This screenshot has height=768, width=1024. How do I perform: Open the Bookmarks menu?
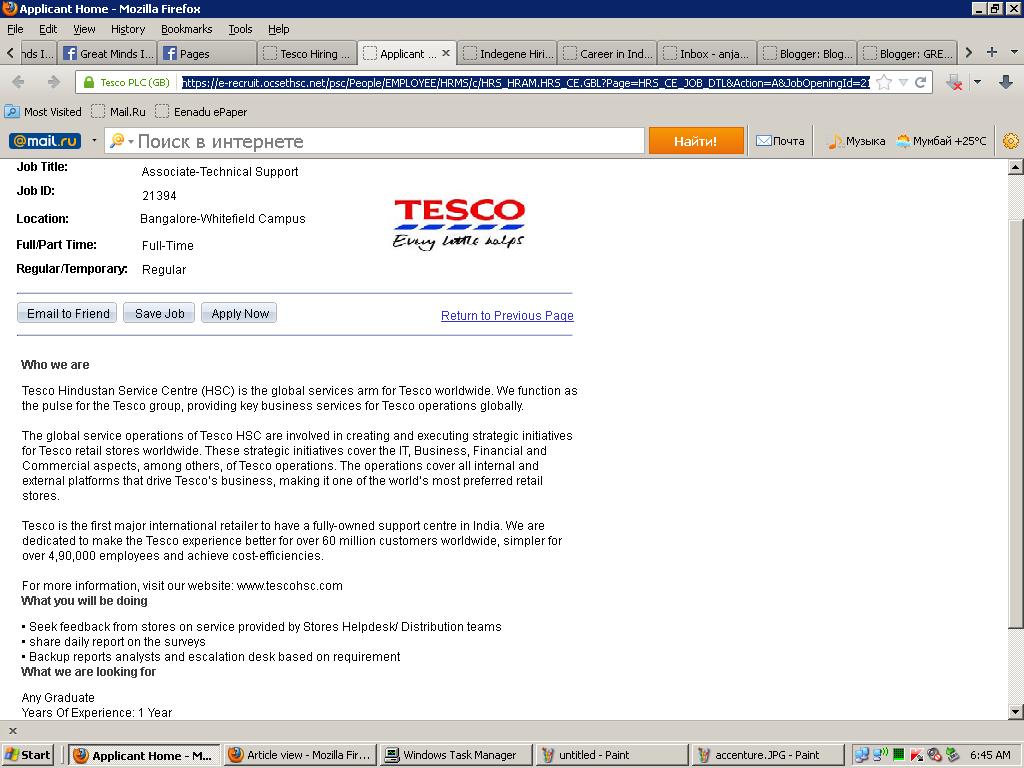[x=186, y=29]
